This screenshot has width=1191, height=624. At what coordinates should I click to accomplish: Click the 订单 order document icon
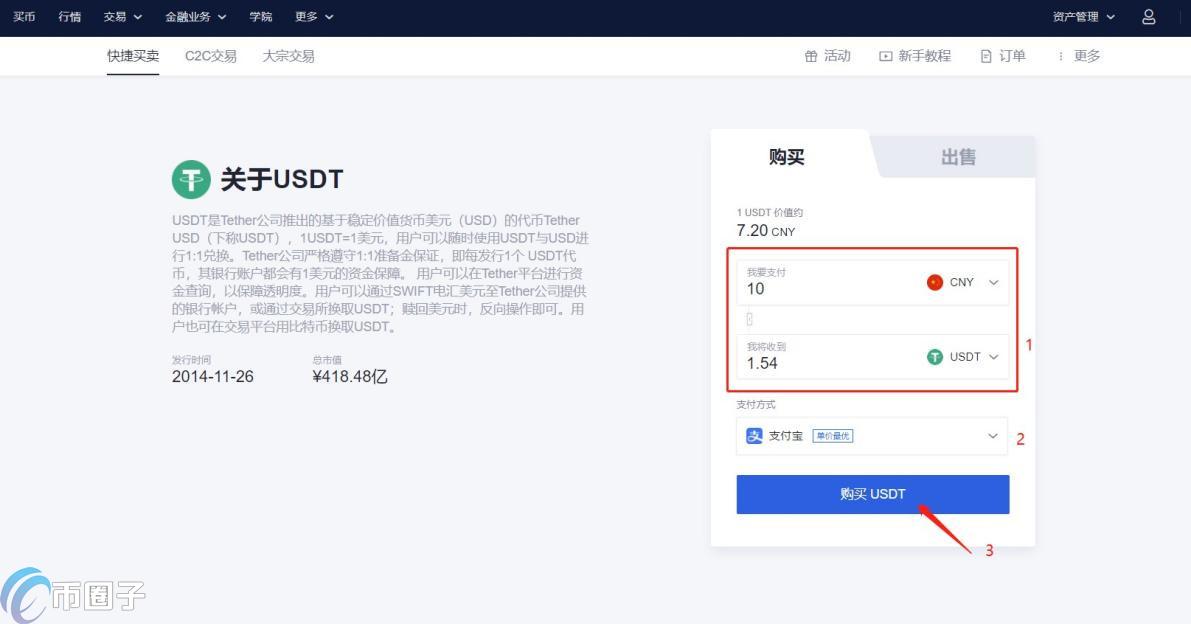tap(986, 56)
